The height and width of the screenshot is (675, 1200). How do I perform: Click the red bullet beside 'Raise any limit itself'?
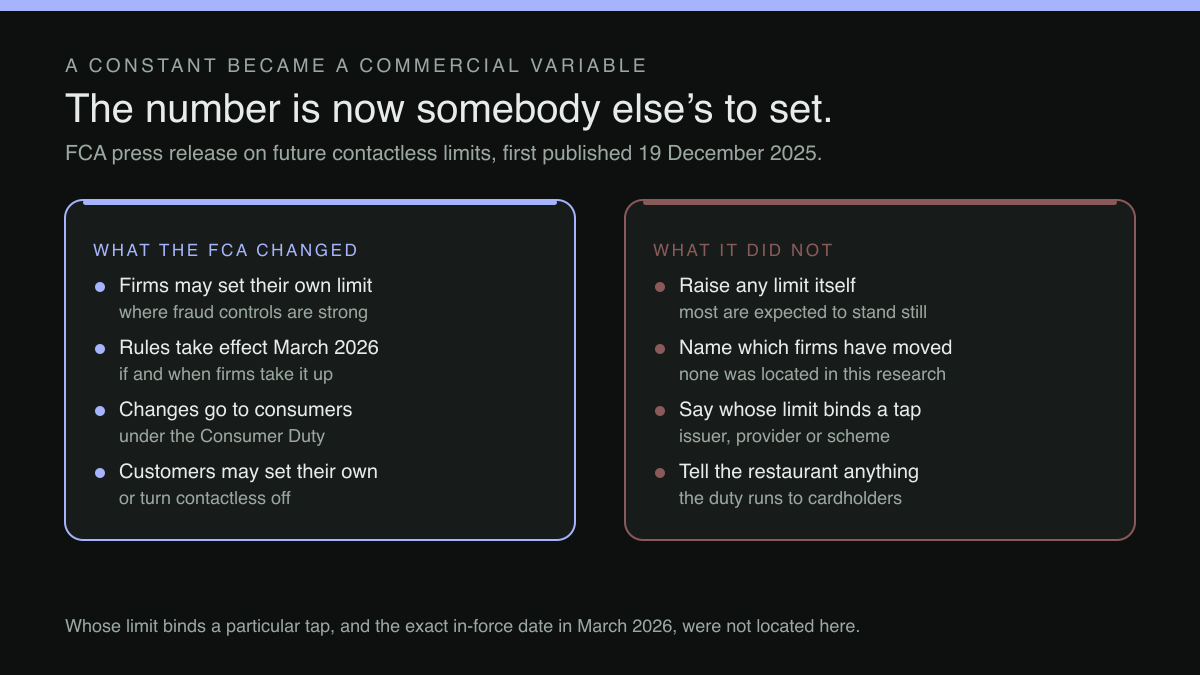[x=660, y=287]
